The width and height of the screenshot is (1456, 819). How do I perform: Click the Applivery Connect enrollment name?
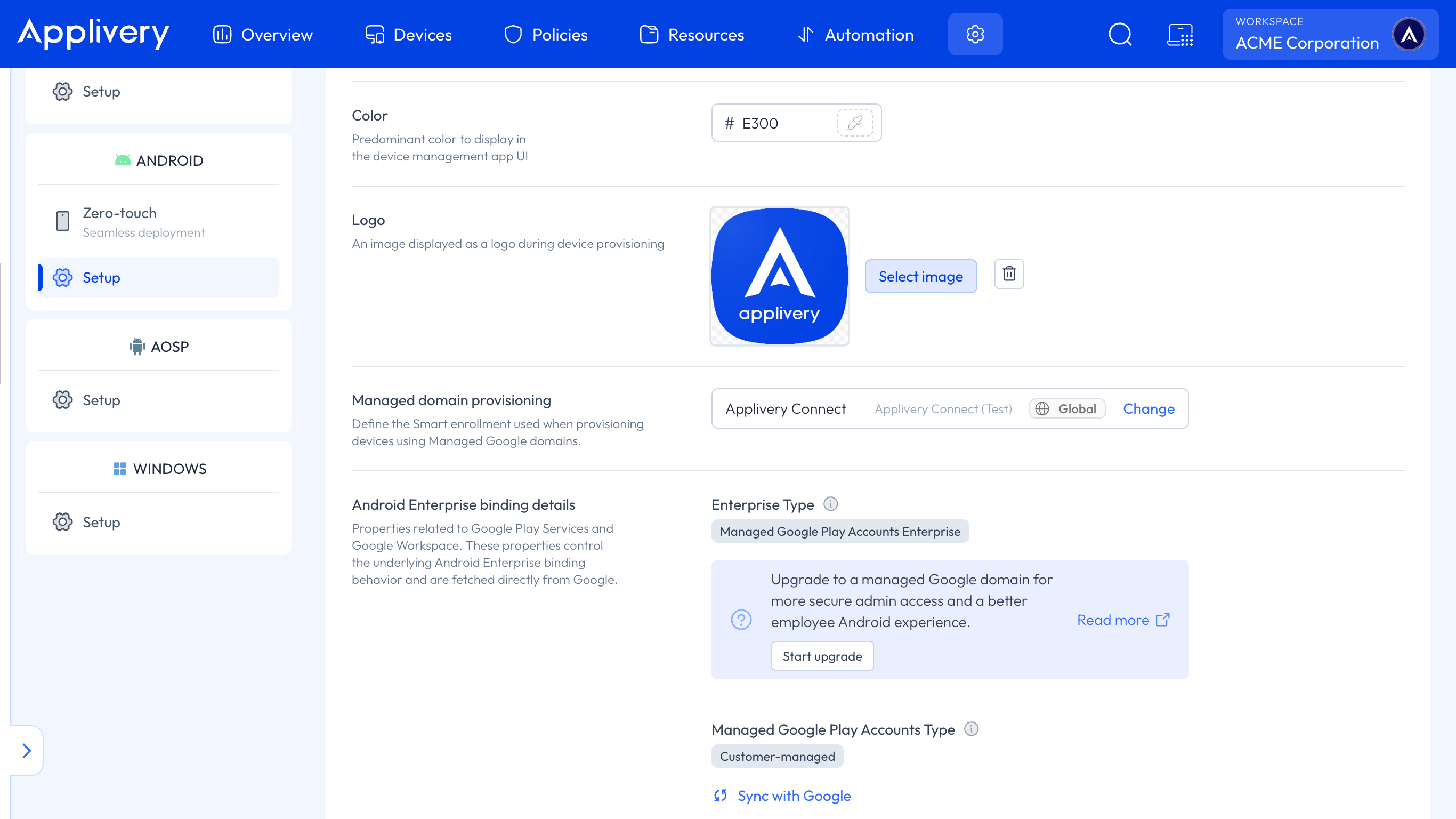point(786,408)
